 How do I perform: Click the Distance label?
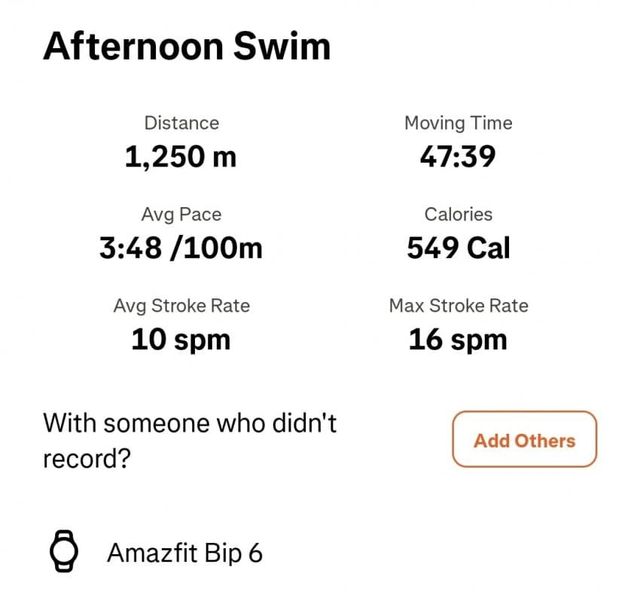click(181, 123)
